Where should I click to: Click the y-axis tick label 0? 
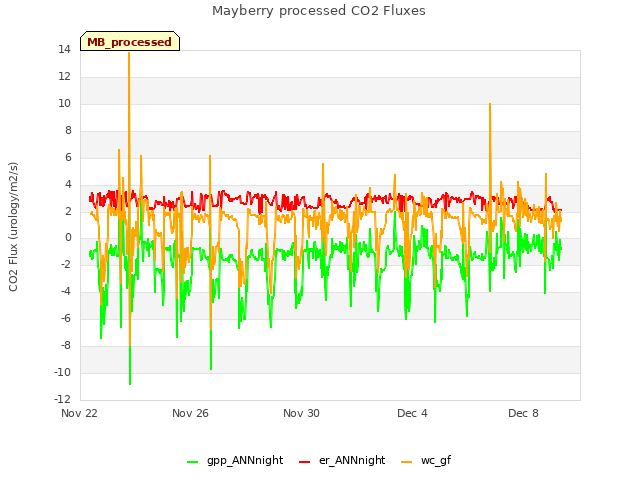[68, 238]
